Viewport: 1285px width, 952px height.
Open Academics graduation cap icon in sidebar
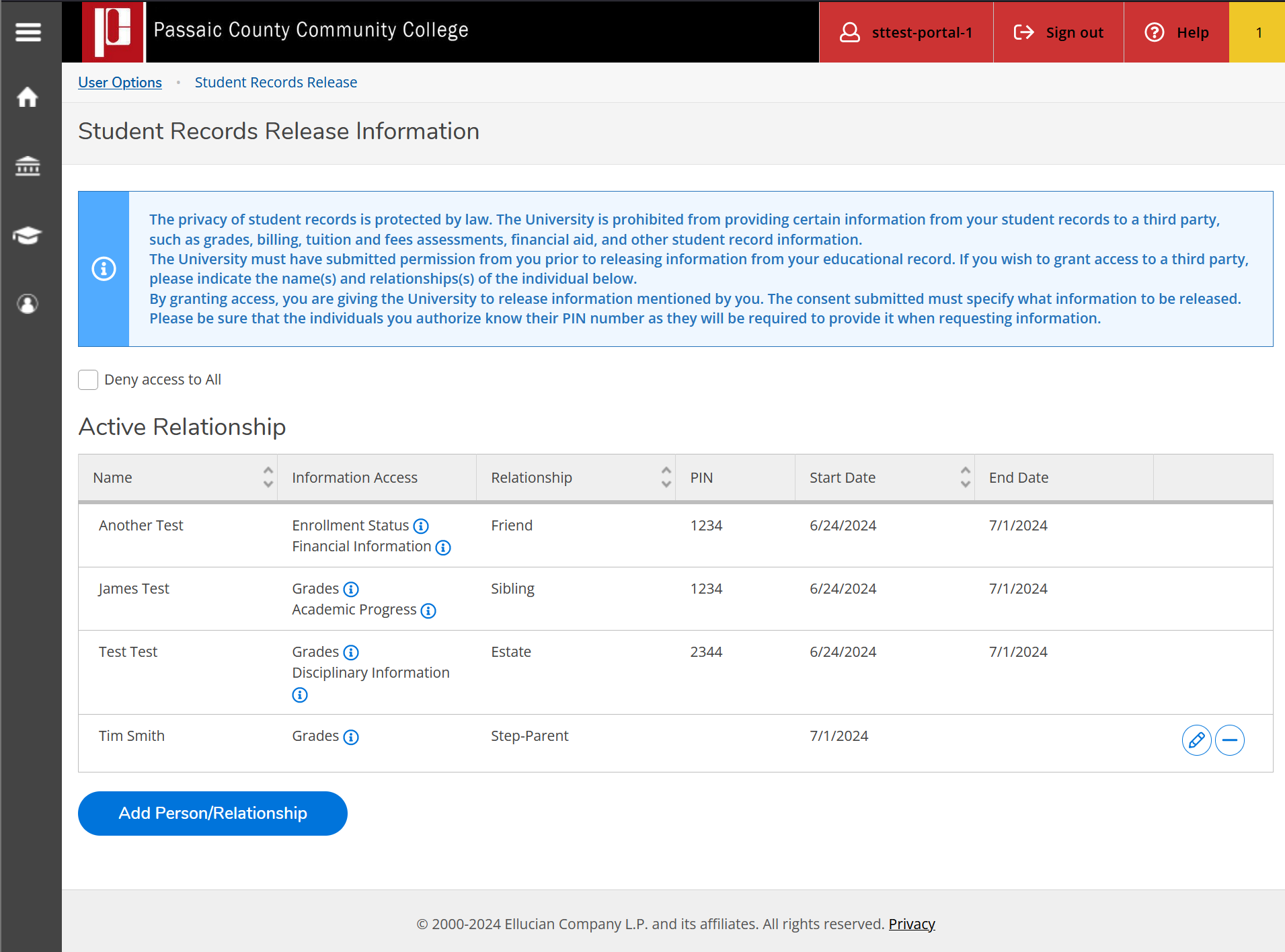(x=28, y=235)
